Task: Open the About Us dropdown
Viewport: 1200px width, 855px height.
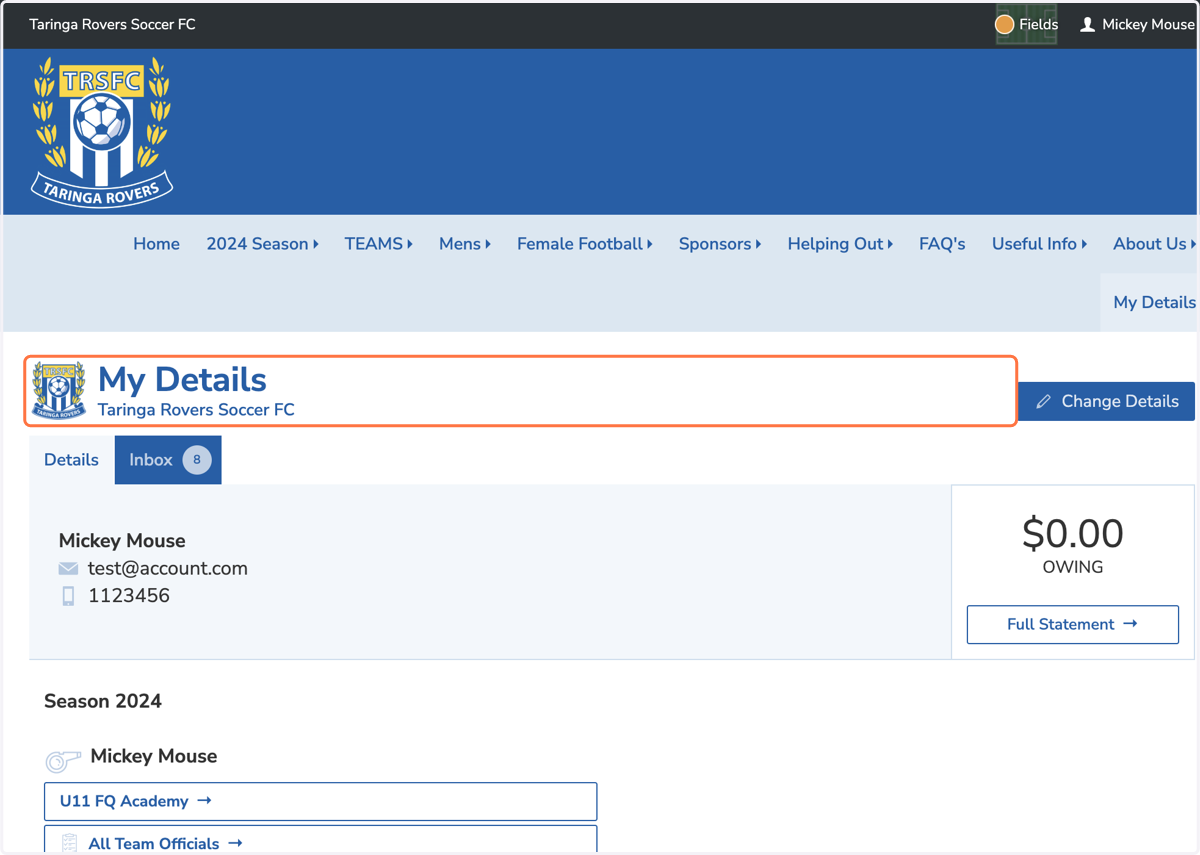Action: [1154, 244]
